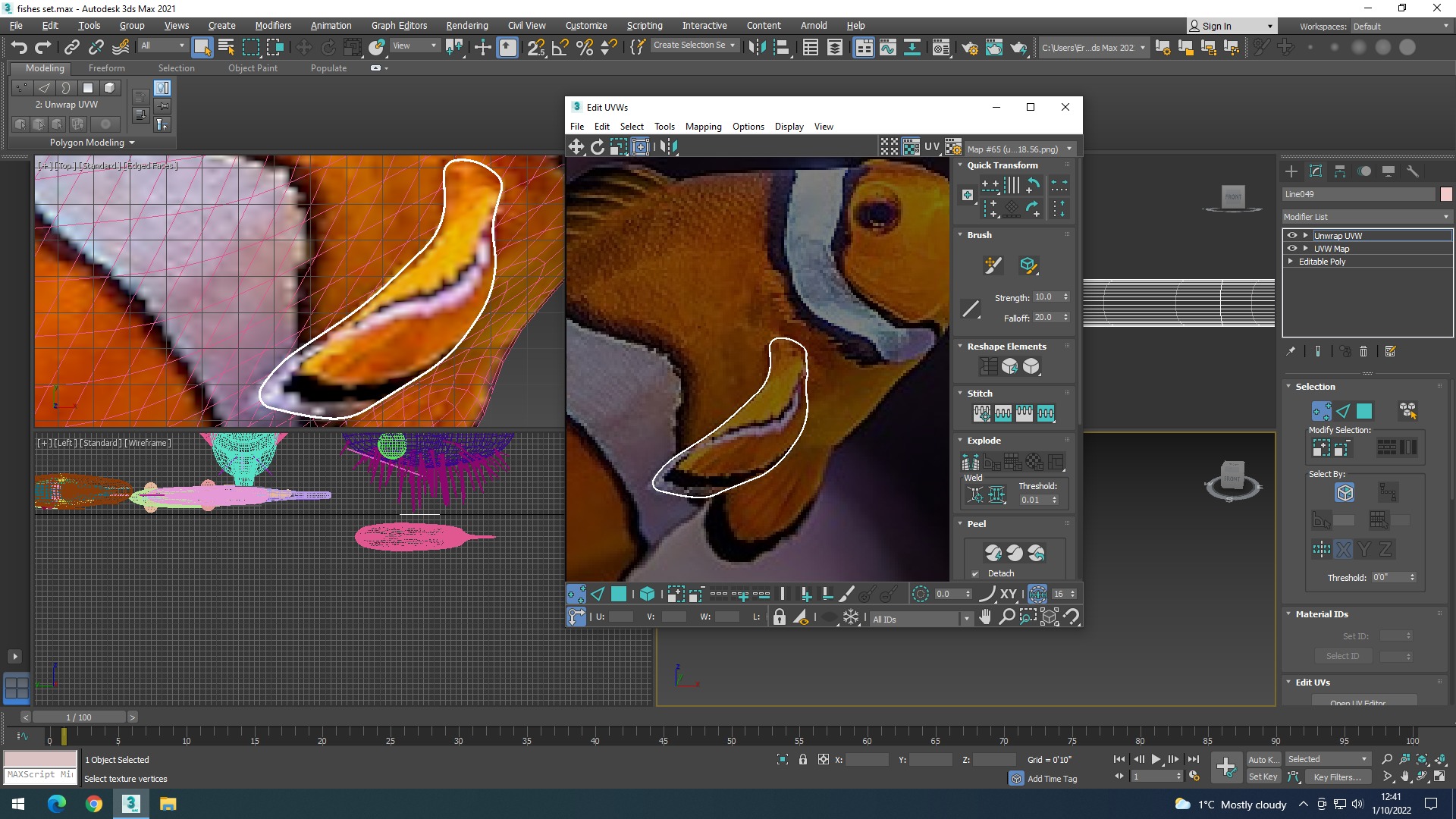Open Mapping menu in Edit UVWs
This screenshot has height=819, width=1456.
coord(703,127)
